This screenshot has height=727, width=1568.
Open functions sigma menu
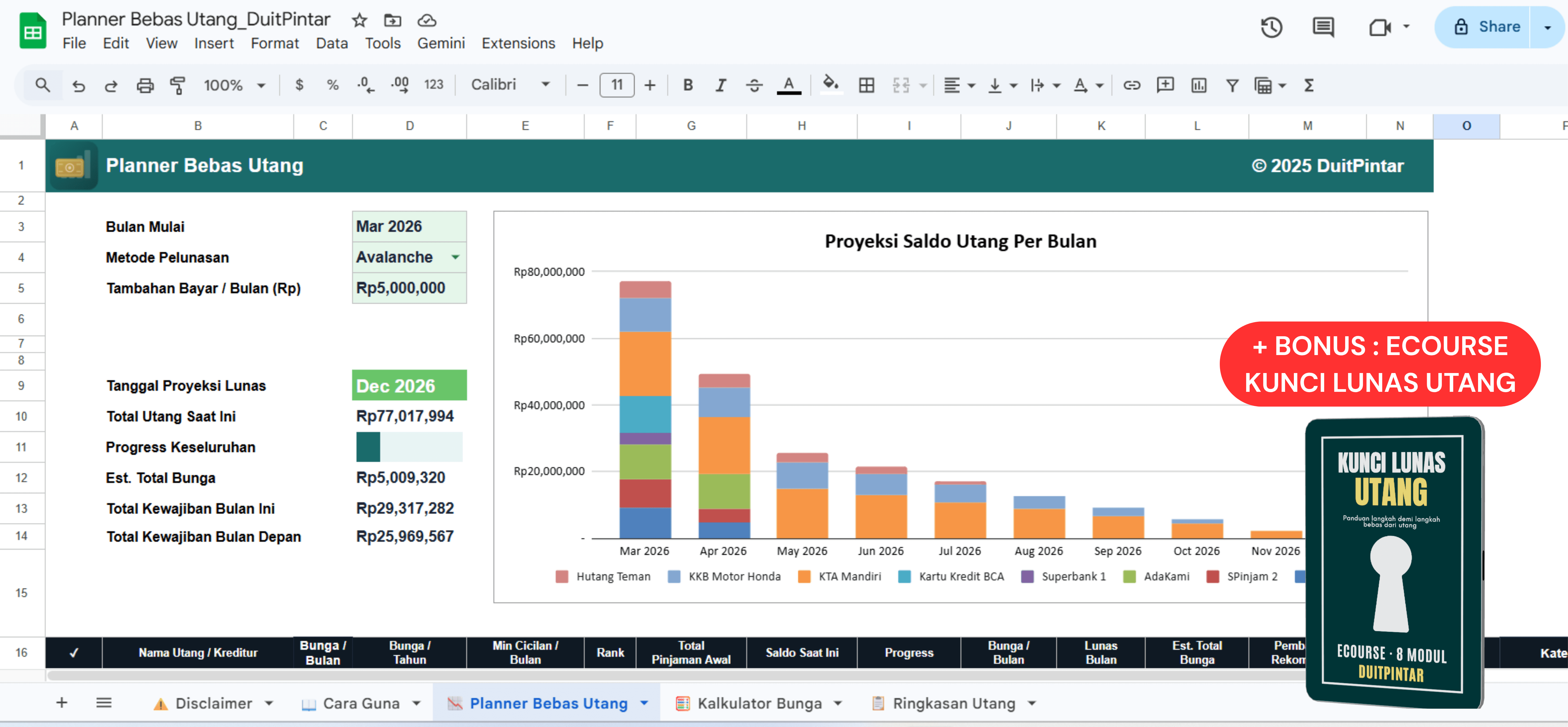coord(1309,85)
